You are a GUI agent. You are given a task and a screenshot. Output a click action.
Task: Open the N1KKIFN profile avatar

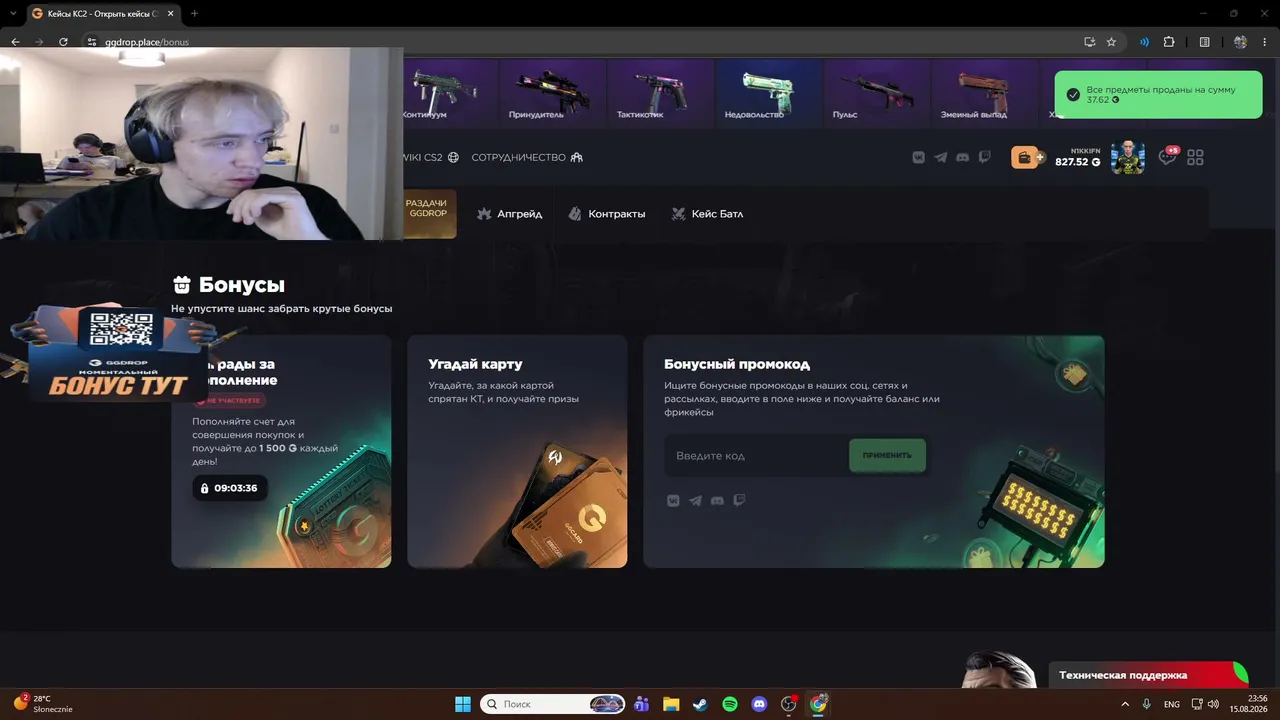tap(1127, 157)
